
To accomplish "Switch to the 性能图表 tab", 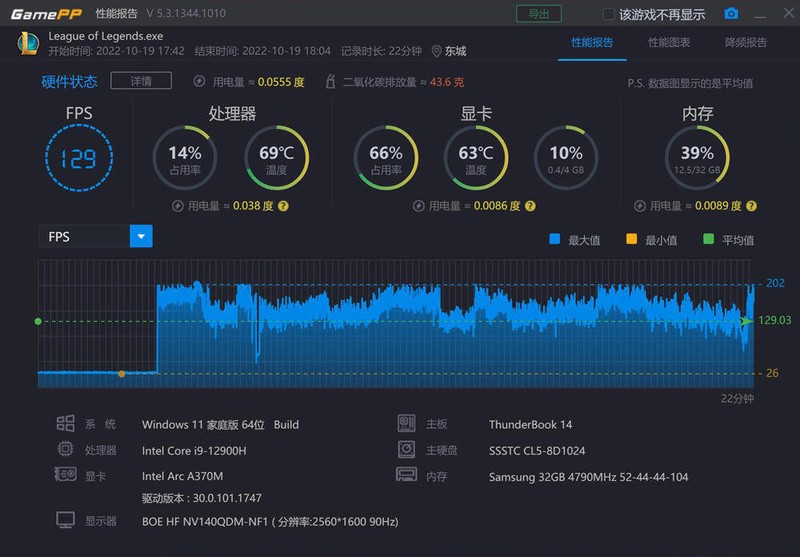I will pyautogui.click(x=669, y=43).
